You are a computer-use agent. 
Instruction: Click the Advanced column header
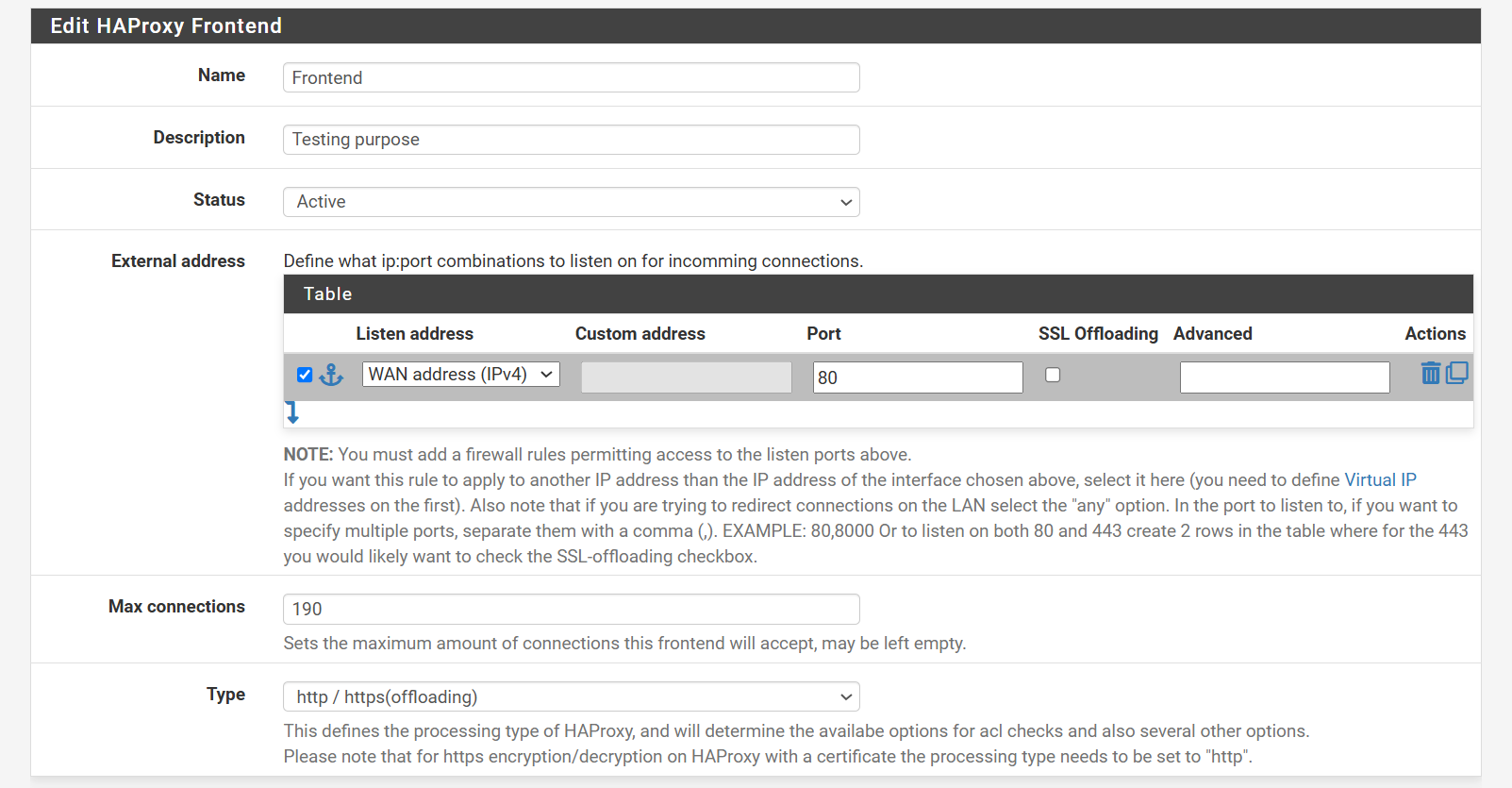(x=1213, y=334)
